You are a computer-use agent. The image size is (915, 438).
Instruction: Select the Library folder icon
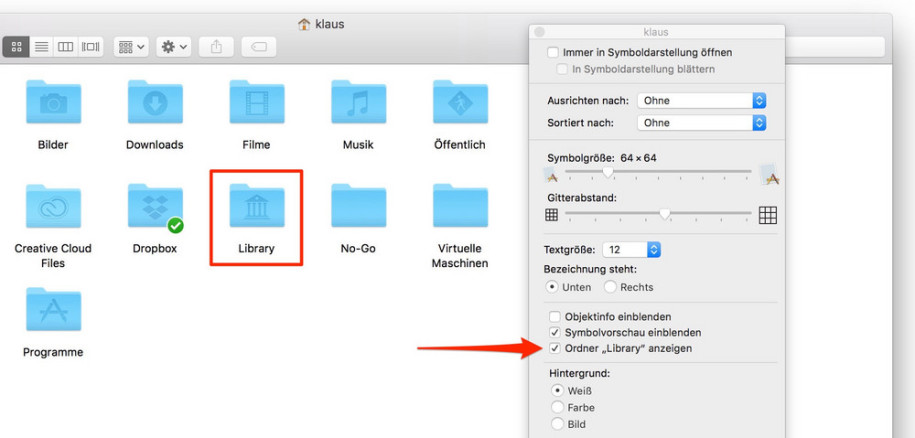257,206
